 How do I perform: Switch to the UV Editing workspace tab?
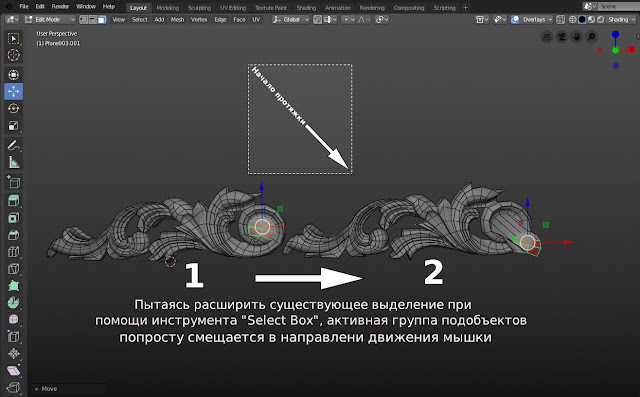tap(233, 8)
